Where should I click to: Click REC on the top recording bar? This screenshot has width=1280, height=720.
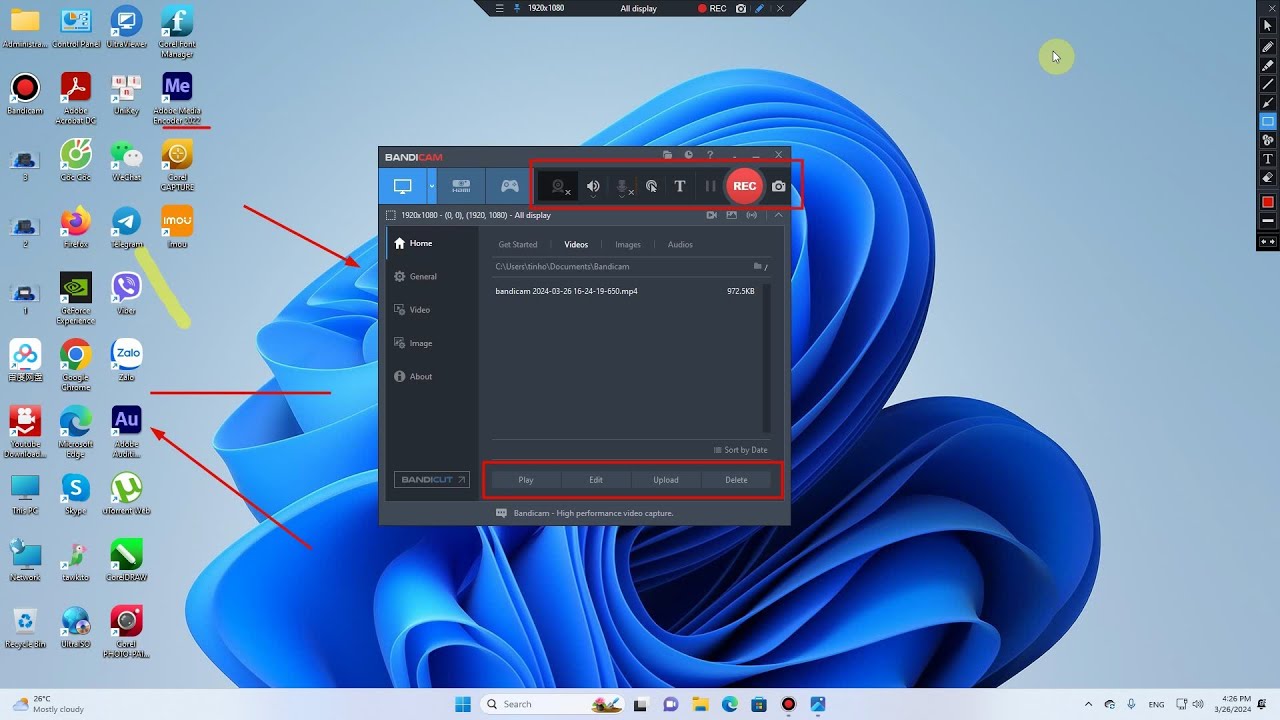pyautogui.click(x=712, y=8)
